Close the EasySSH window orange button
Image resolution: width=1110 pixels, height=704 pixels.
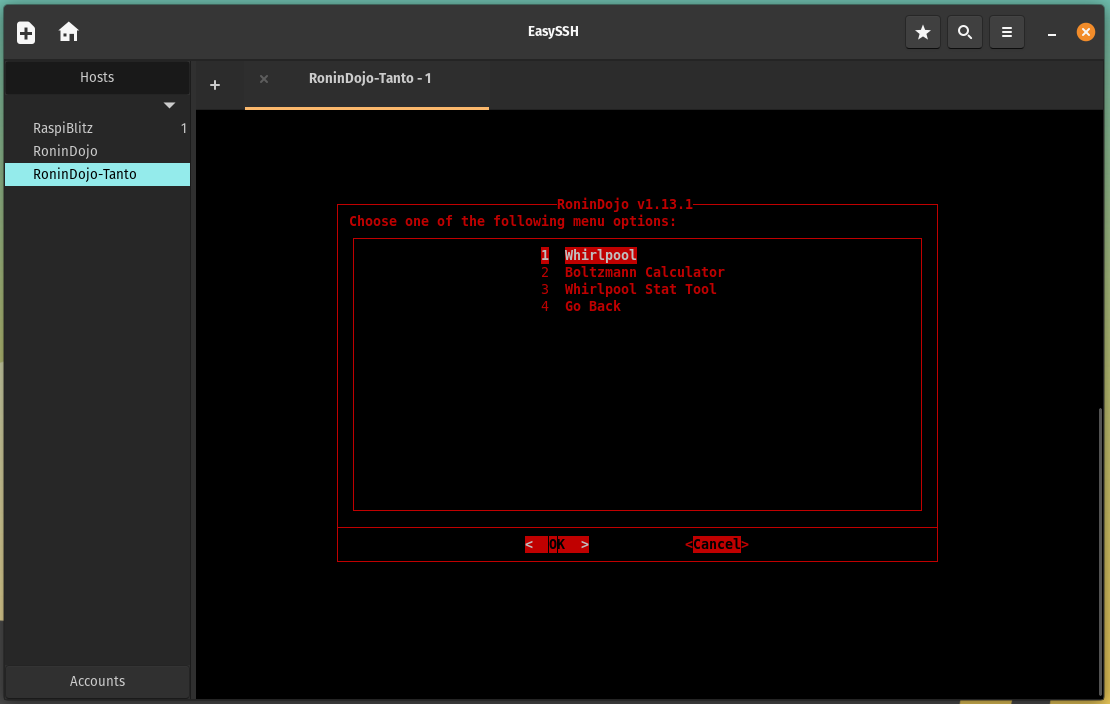(x=1085, y=32)
